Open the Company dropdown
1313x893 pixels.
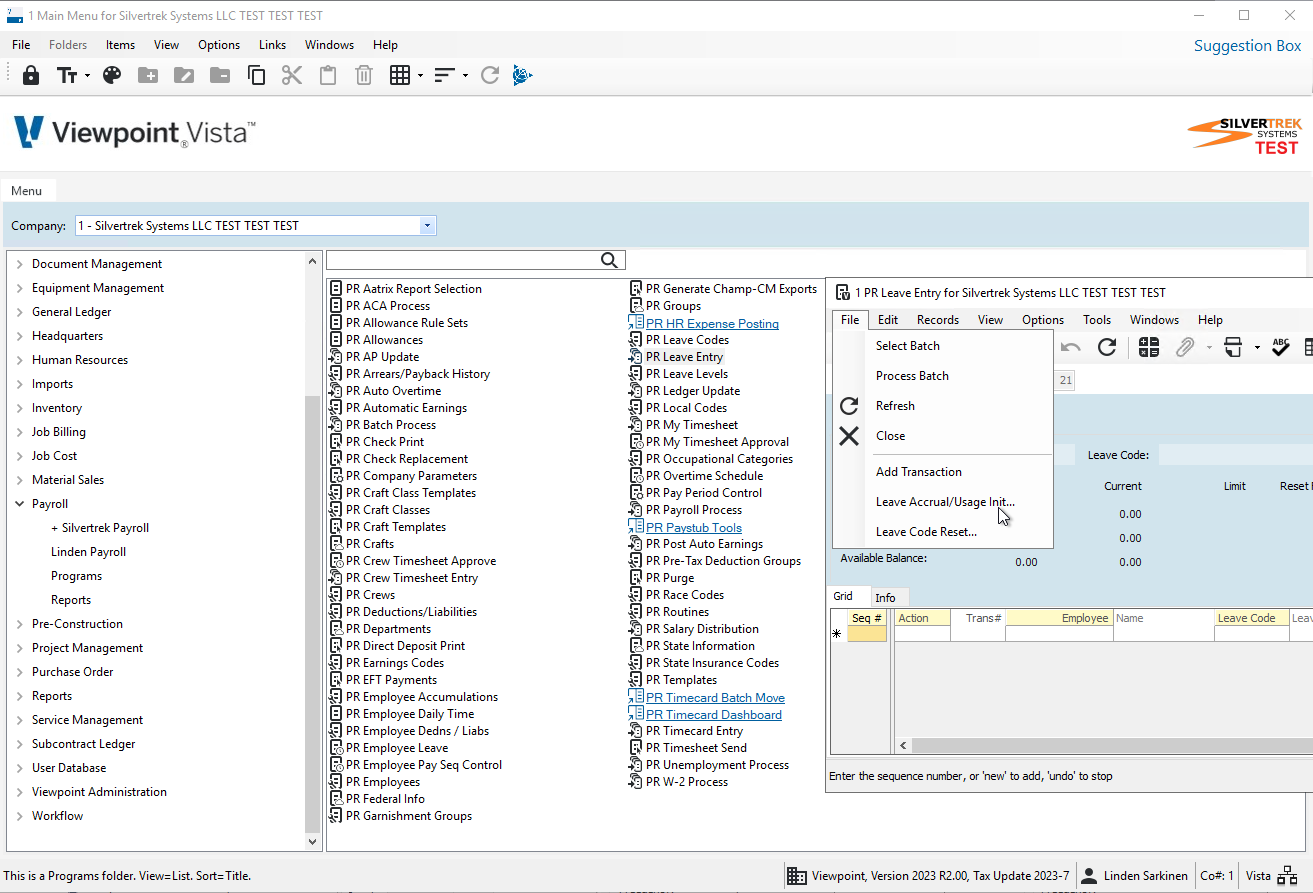click(x=428, y=226)
